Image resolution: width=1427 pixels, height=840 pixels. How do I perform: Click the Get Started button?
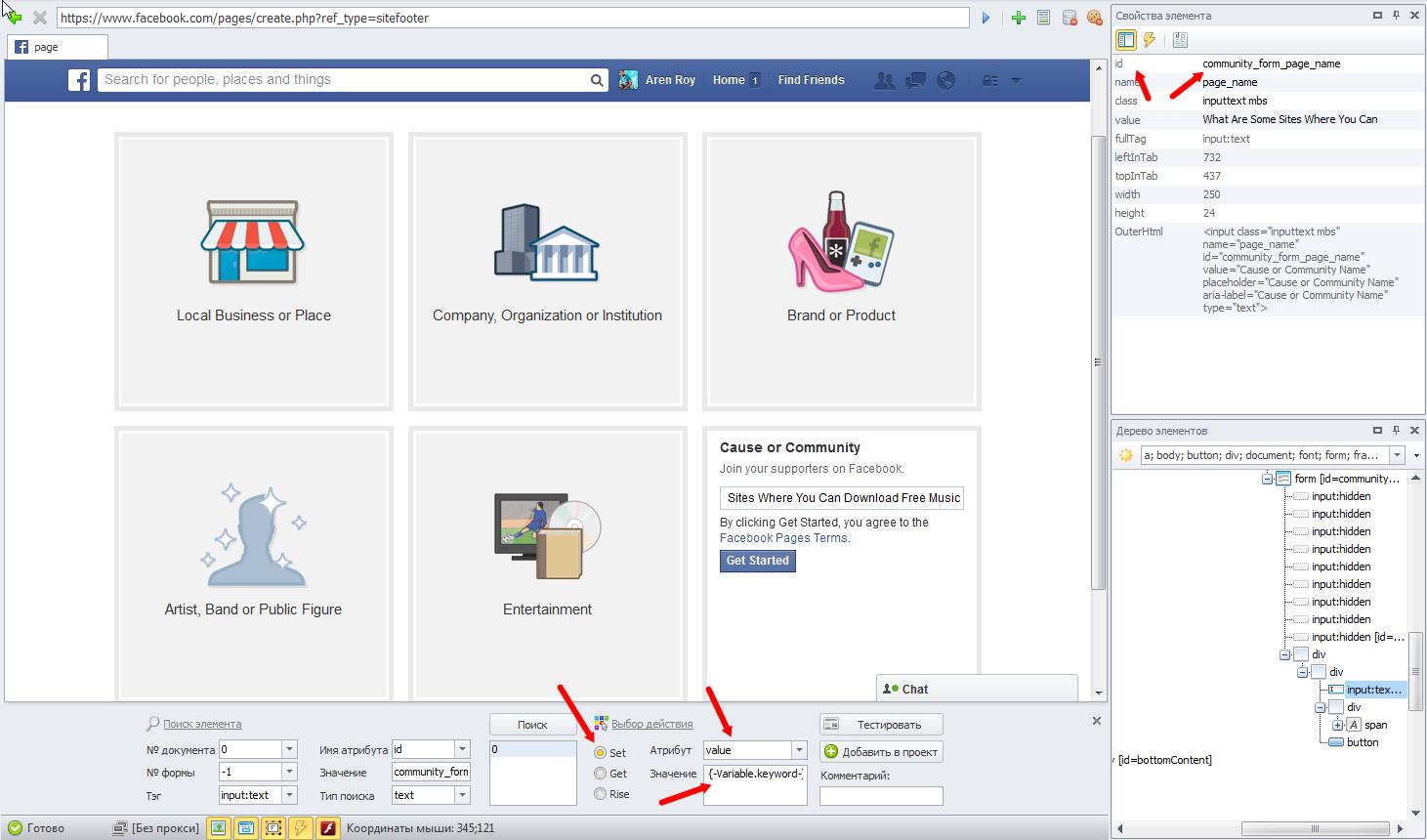point(757,561)
